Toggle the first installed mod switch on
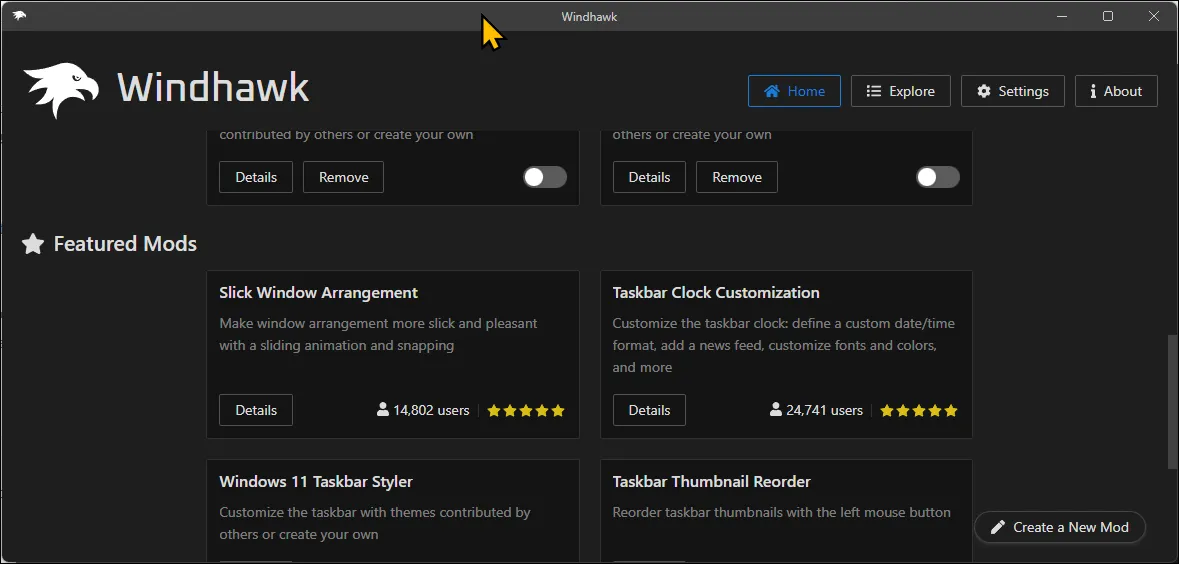The height and width of the screenshot is (564, 1179). (545, 177)
